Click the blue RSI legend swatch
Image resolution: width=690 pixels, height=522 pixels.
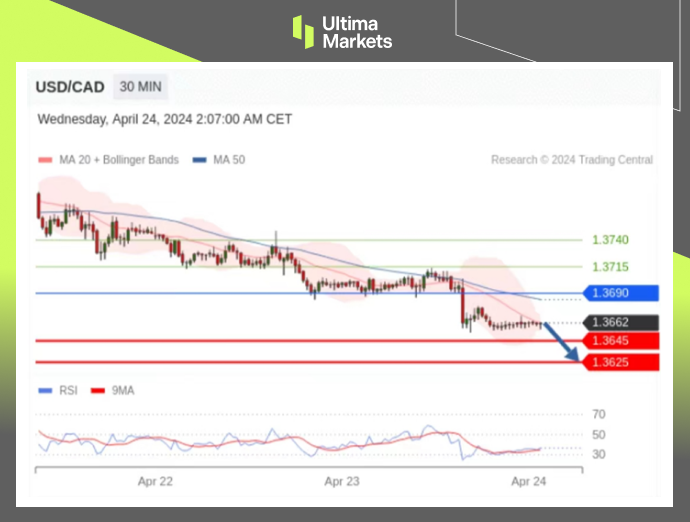pyautogui.click(x=45, y=390)
